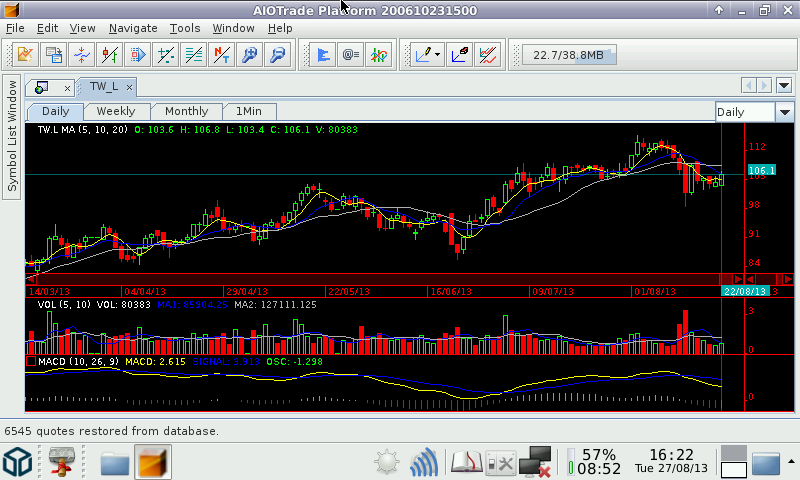Click the MACD (10, 26, 9) indicator label
Image resolution: width=800 pixels, height=480 pixels.
point(79,361)
